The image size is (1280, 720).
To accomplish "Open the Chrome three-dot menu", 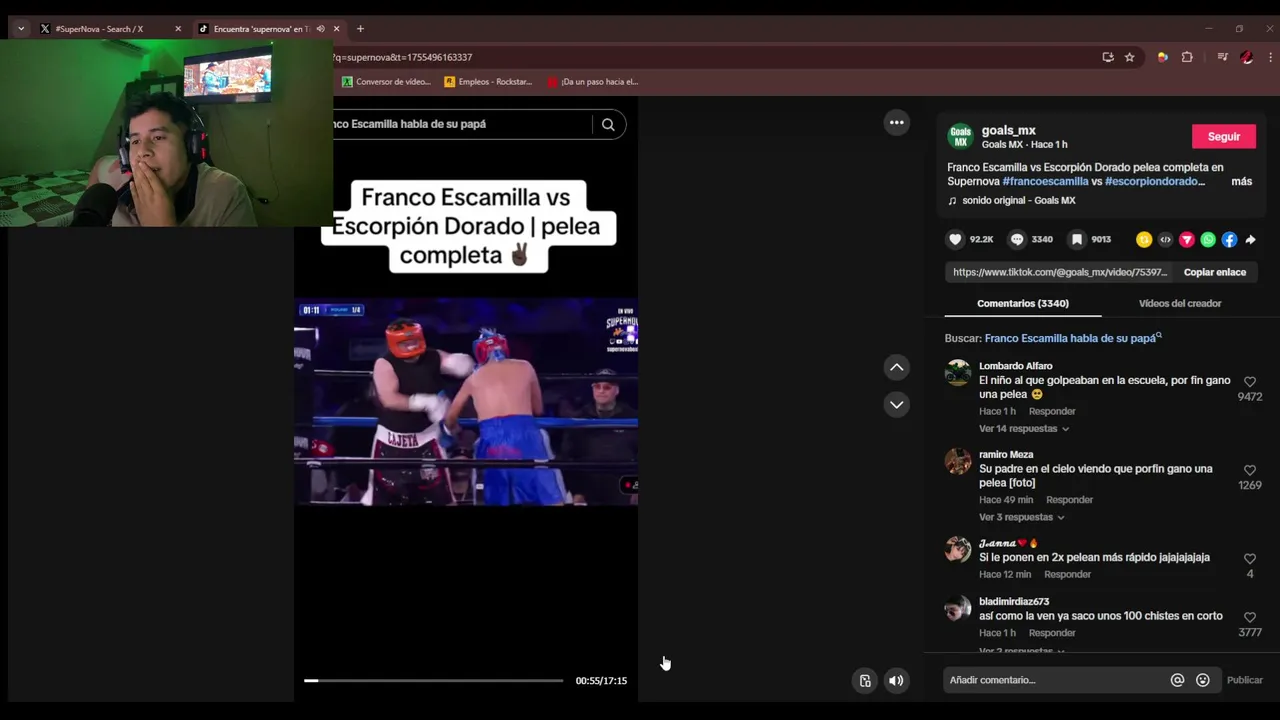I will point(1270,57).
